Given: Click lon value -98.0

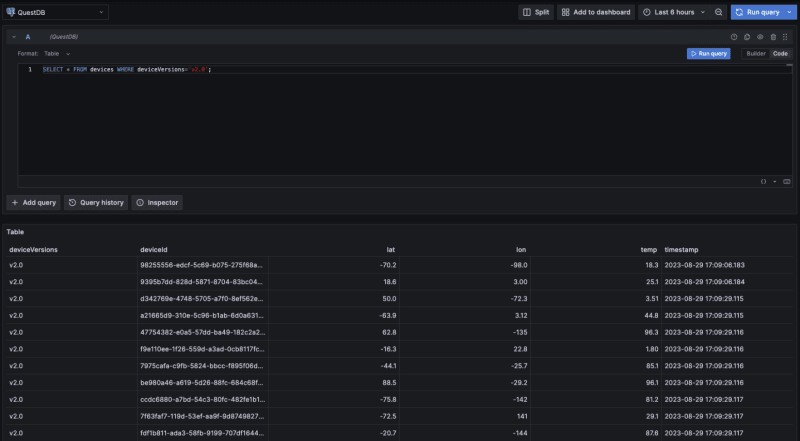Looking at the screenshot, I should pos(519,265).
